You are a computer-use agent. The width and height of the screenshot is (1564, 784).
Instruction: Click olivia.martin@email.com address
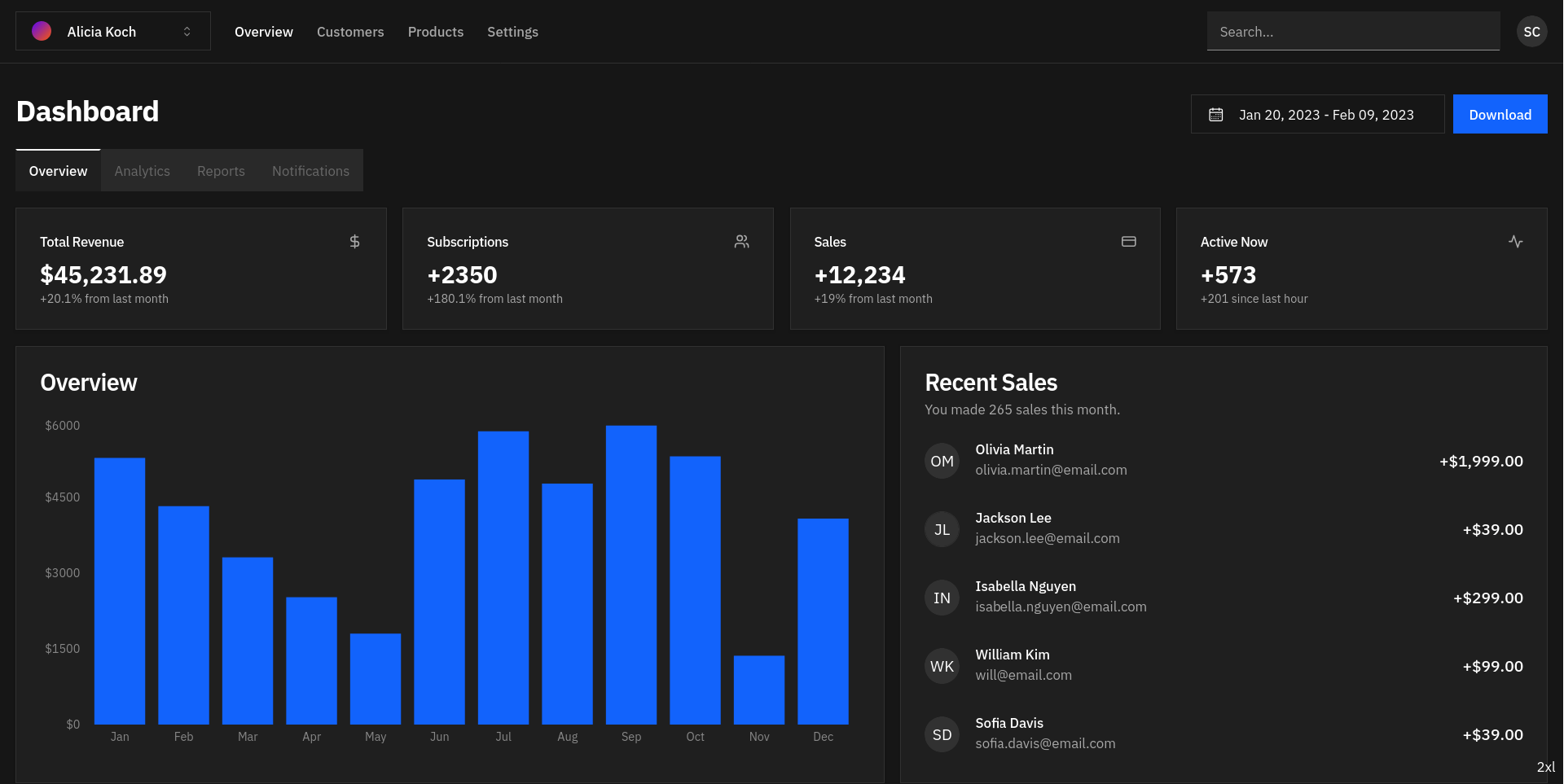pyautogui.click(x=1051, y=470)
